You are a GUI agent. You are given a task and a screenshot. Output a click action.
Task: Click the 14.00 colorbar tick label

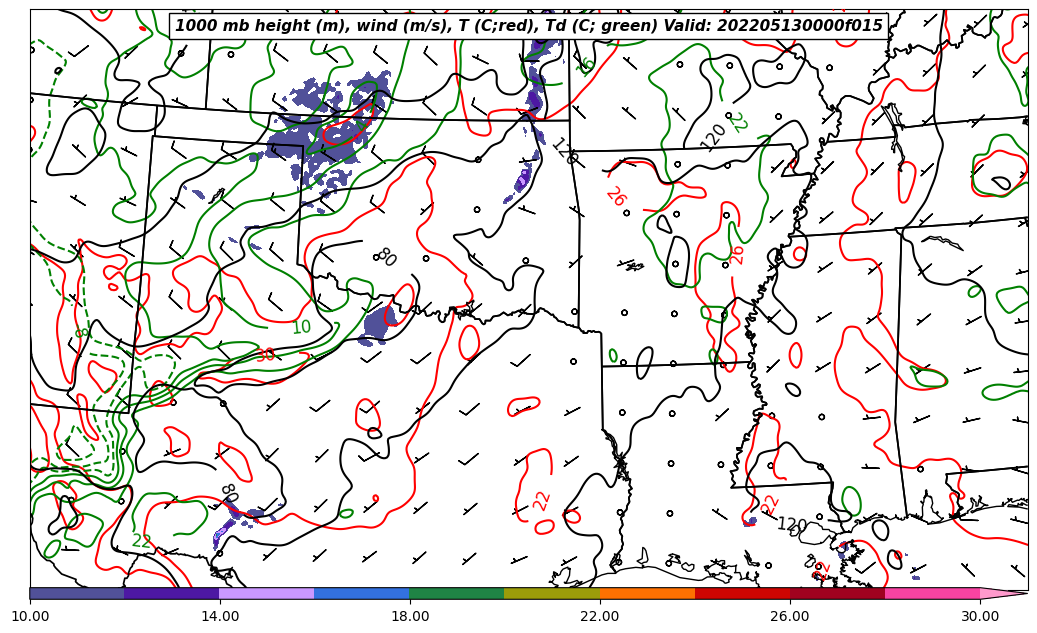pyautogui.click(x=220, y=616)
